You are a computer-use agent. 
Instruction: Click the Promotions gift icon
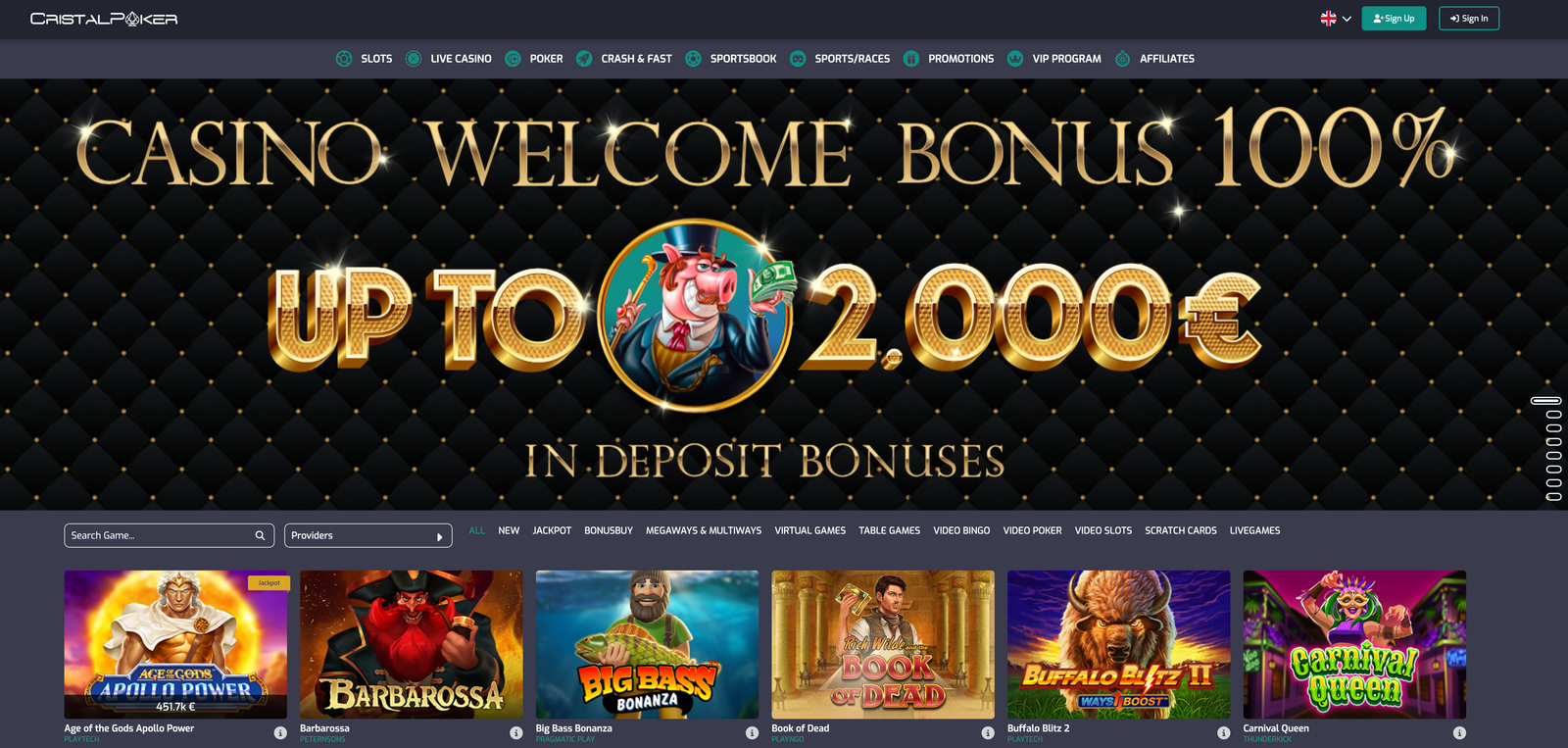[911, 59]
